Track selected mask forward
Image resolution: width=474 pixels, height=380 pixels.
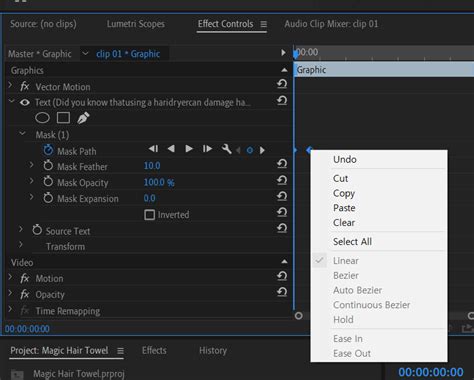click(x=189, y=149)
